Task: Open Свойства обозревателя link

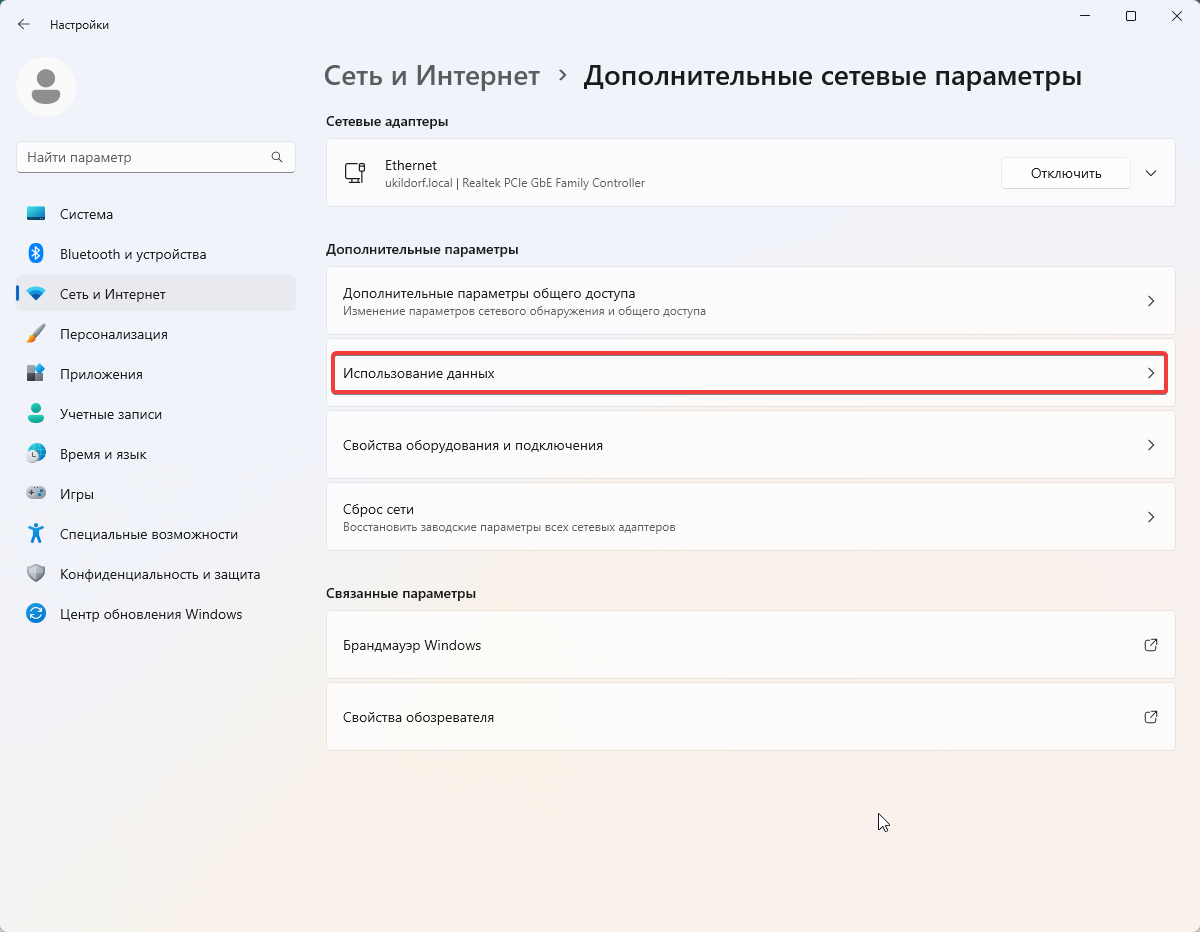Action: (750, 717)
